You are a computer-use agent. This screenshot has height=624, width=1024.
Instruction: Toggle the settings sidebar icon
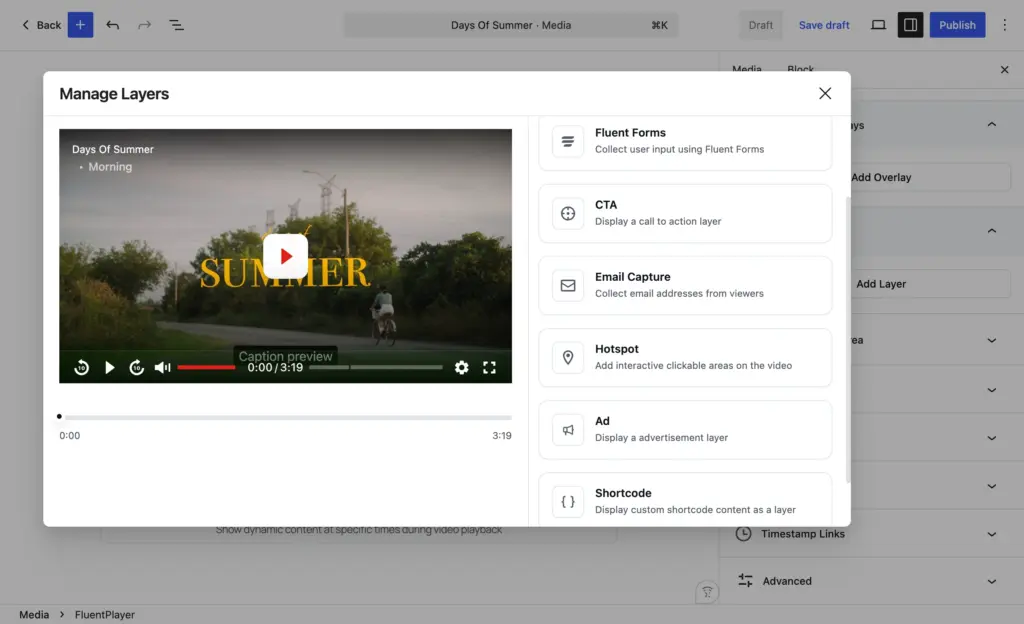click(x=910, y=25)
